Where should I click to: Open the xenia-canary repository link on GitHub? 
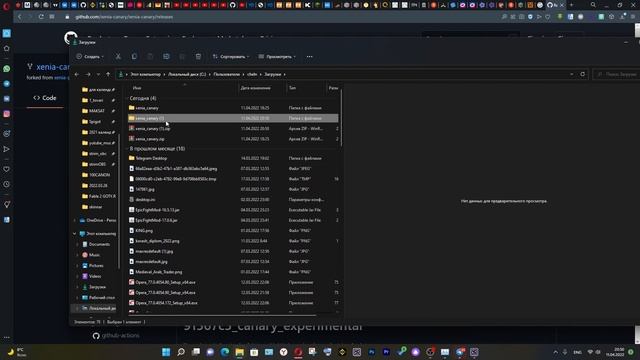[x=52, y=67]
